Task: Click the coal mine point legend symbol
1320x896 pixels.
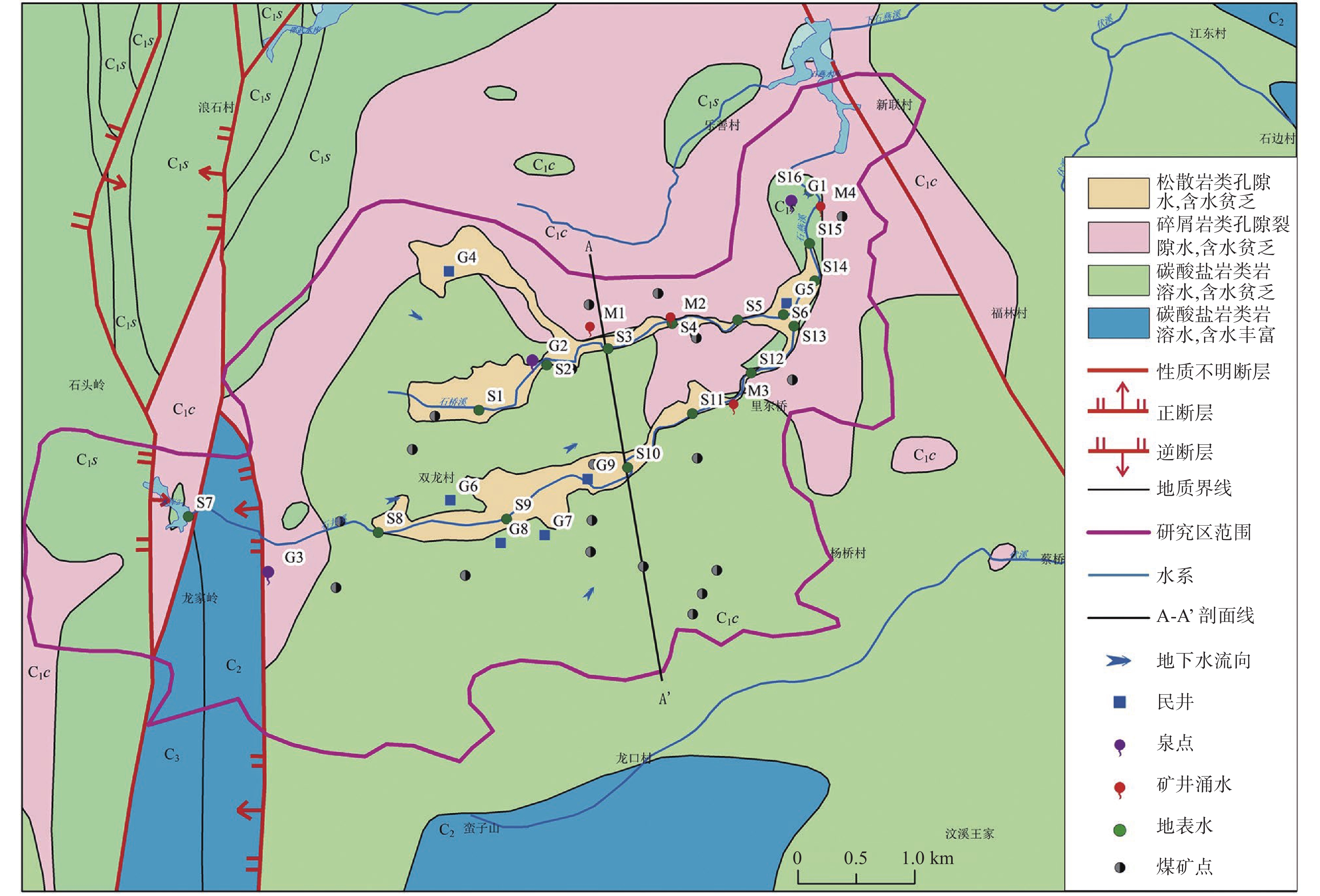Action: pyautogui.click(x=1120, y=868)
